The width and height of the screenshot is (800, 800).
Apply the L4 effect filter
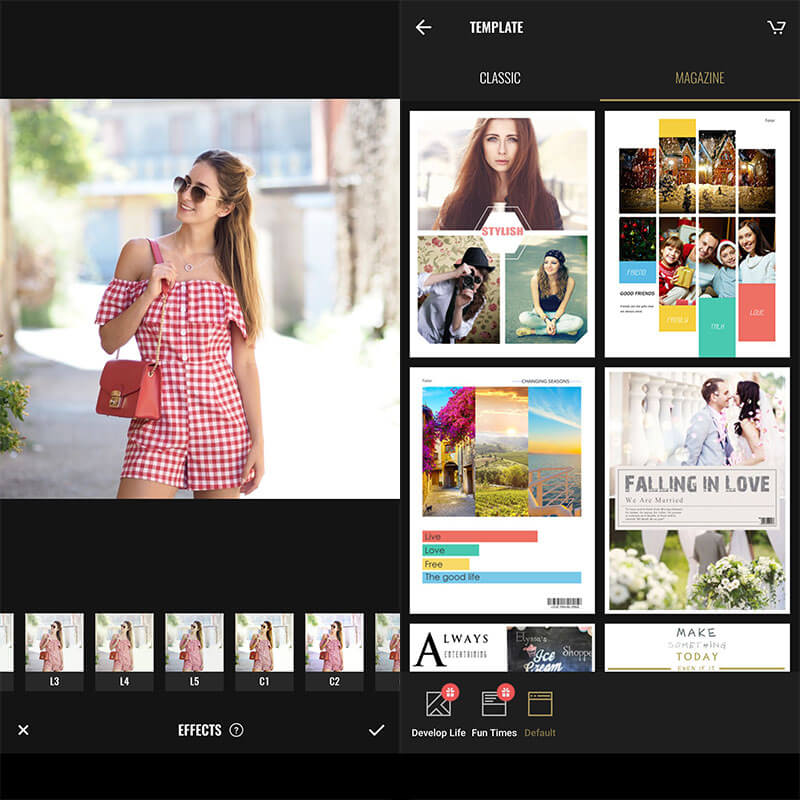point(124,650)
